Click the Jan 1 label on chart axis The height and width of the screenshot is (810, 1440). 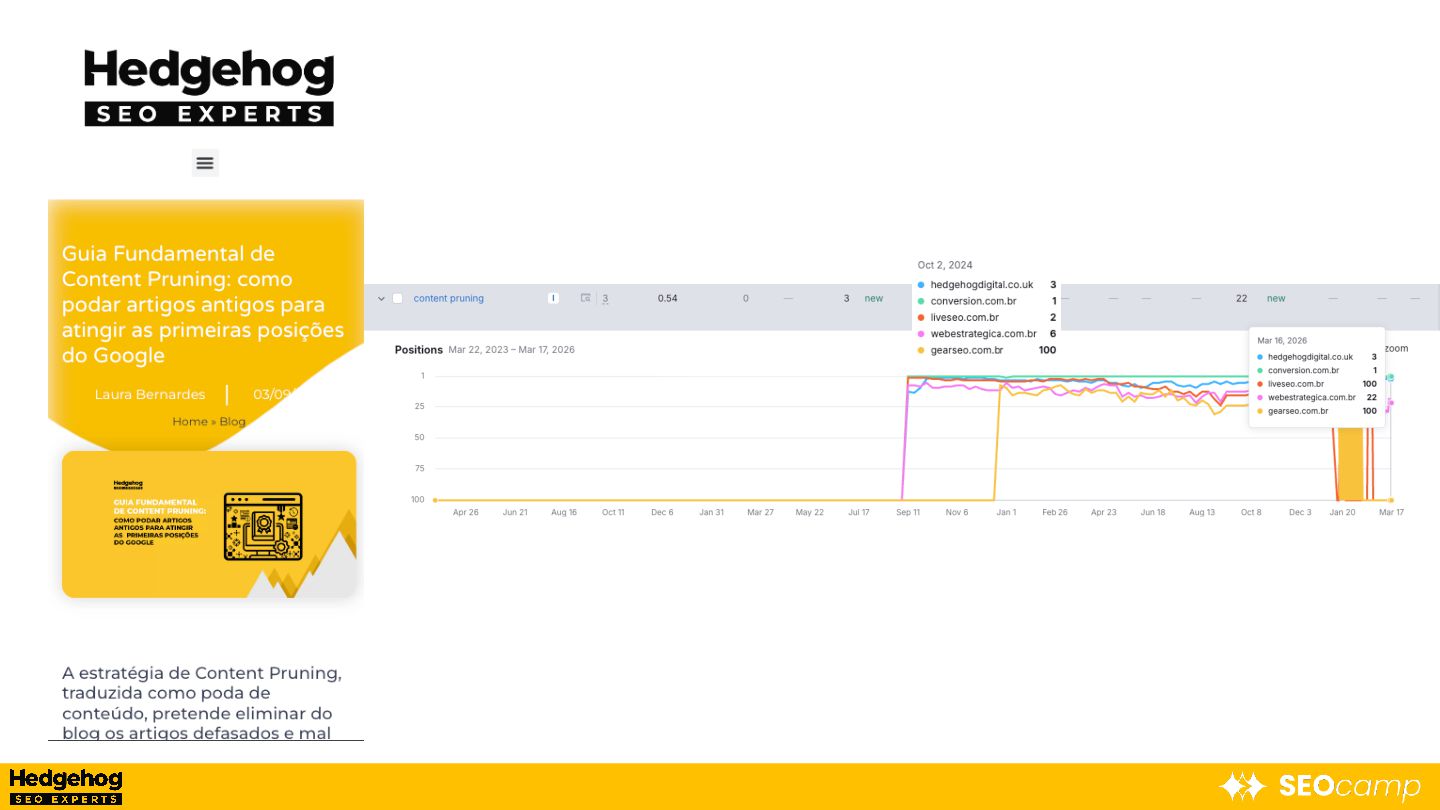click(1006, 512)
